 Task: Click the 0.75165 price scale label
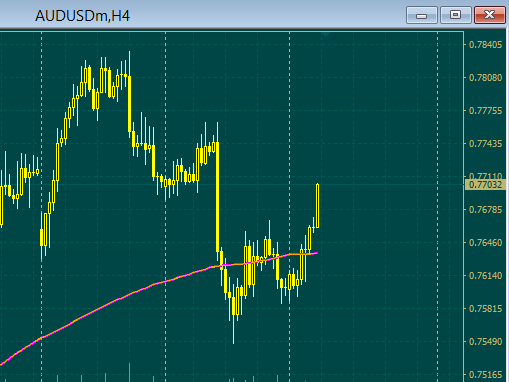click(485, 375)
